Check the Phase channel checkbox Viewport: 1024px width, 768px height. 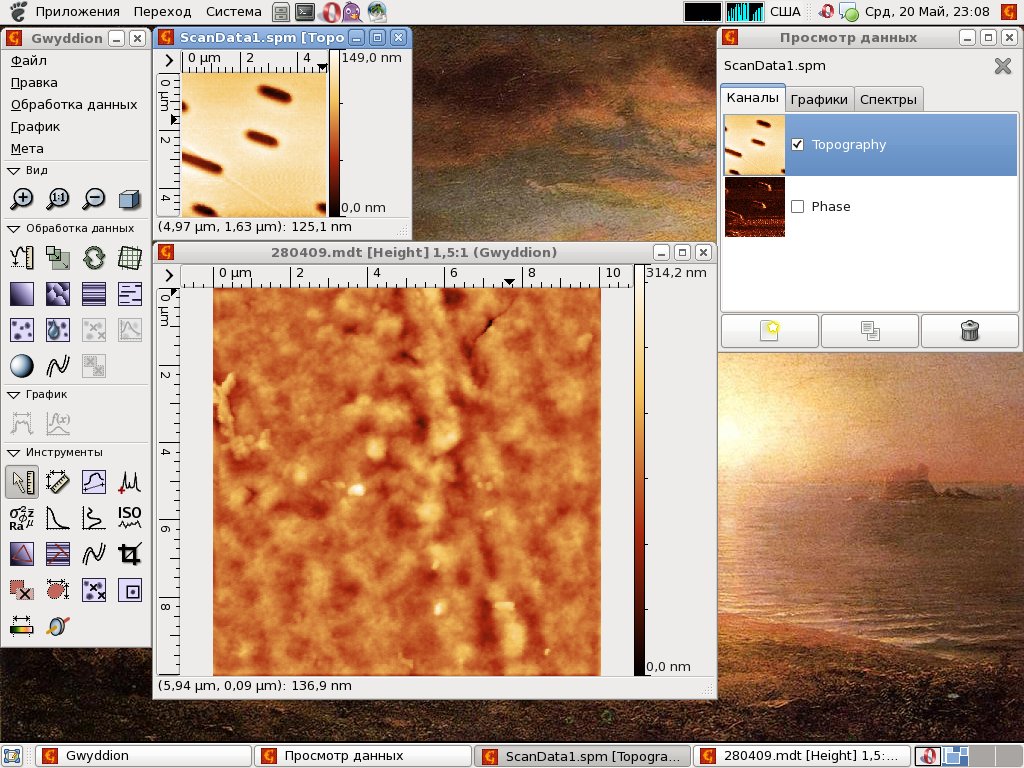pyautogui.click(x=797, y=206)
